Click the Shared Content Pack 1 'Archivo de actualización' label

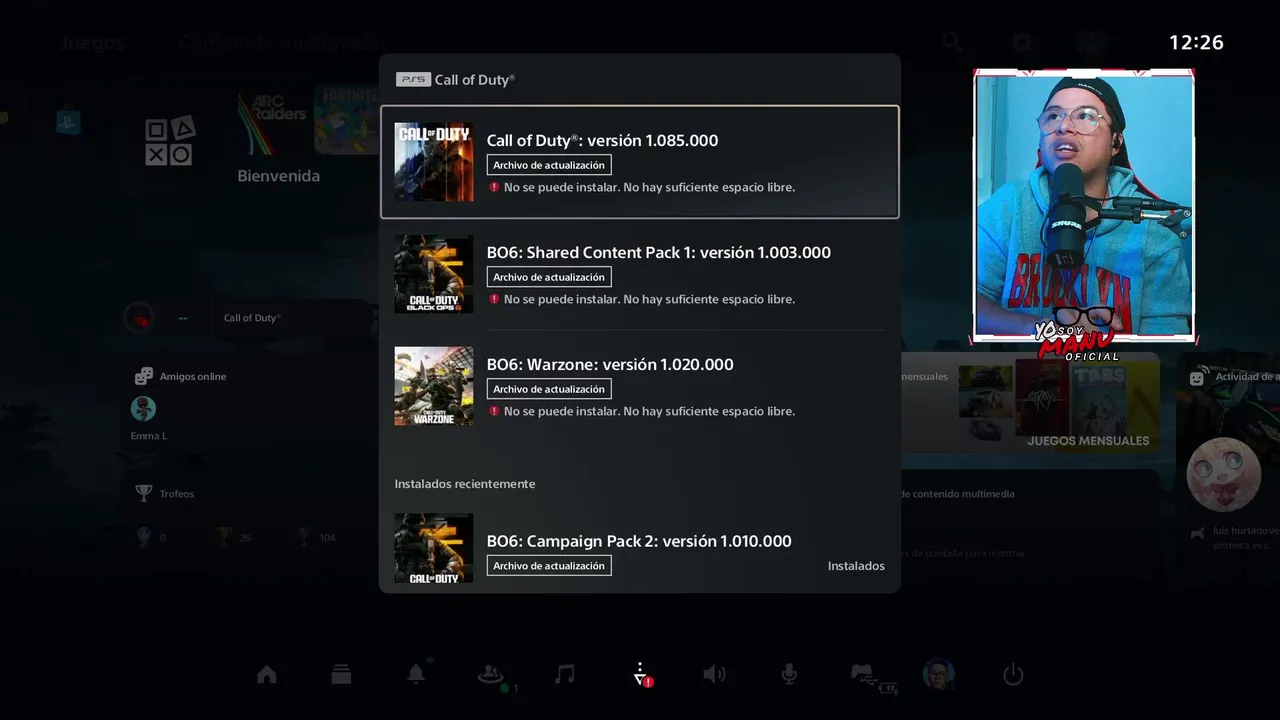point(549,277)
